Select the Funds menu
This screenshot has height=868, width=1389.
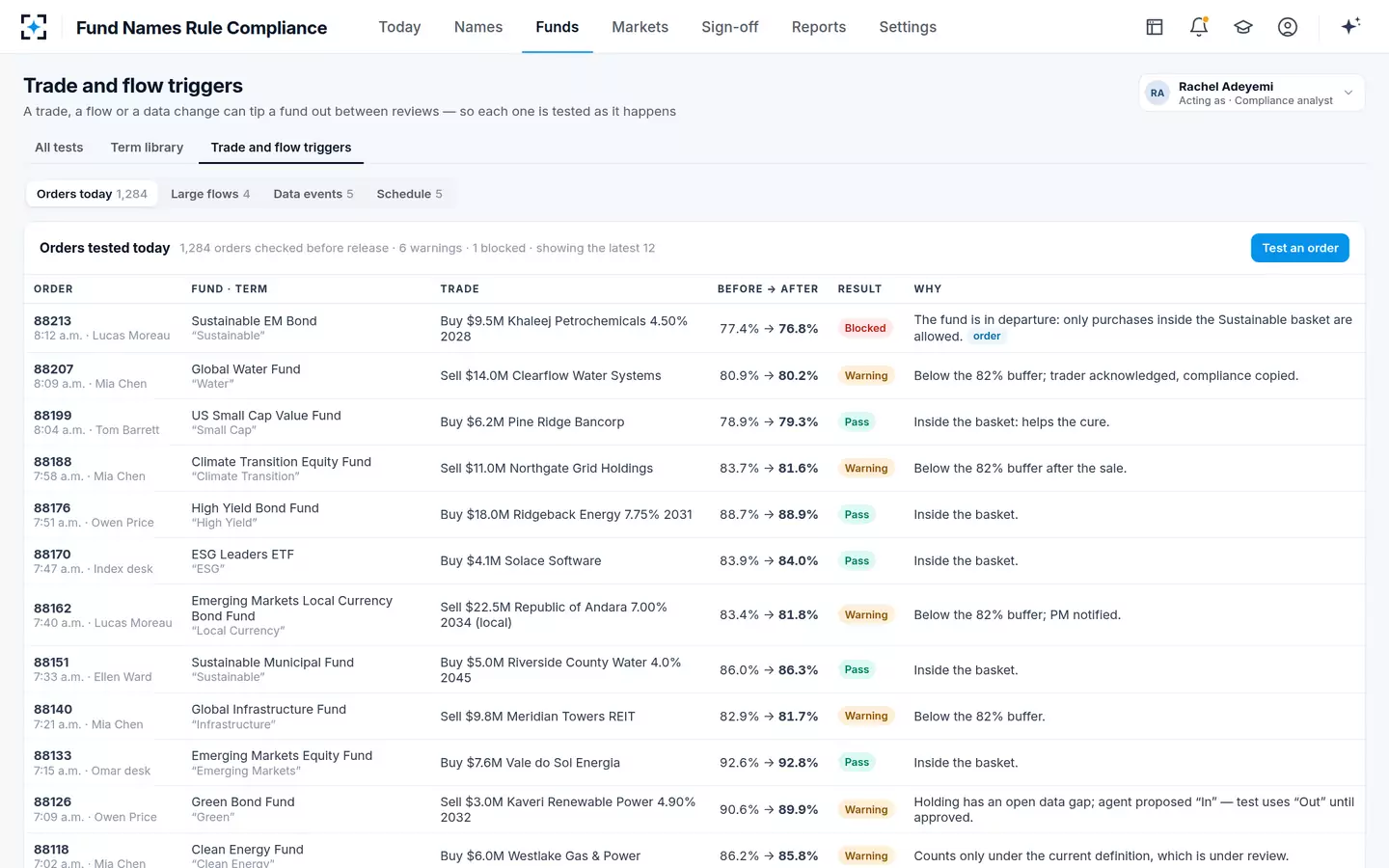558,27
